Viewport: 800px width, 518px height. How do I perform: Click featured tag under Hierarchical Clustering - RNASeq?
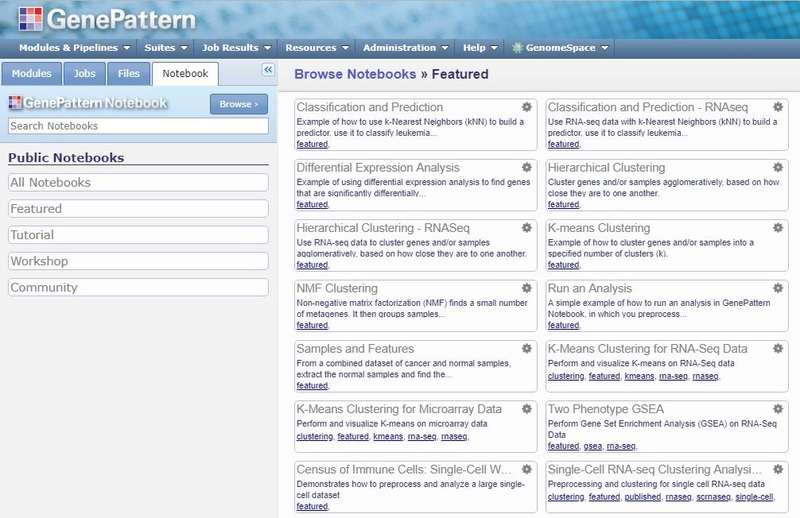(x=312, y=265)
